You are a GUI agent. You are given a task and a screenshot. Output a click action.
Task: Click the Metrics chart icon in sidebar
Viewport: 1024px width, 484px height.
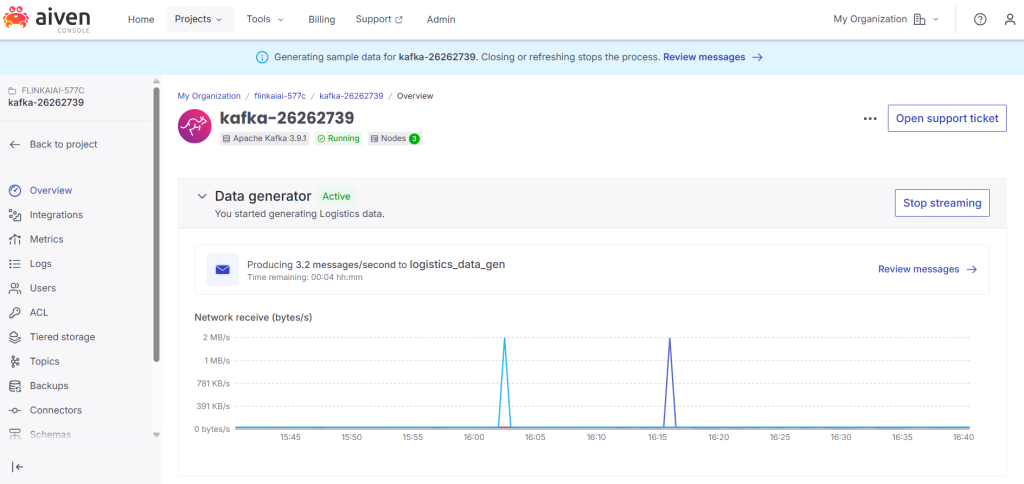coord(15,239)
